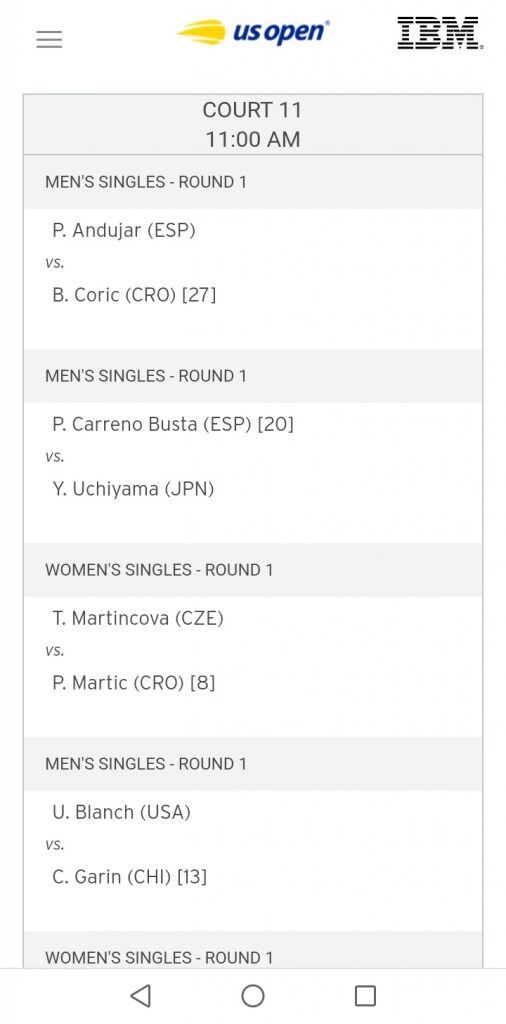Select player B. Coric (CRO) [27]
This screenshot has width=506, height=1024.
point(134,295)
